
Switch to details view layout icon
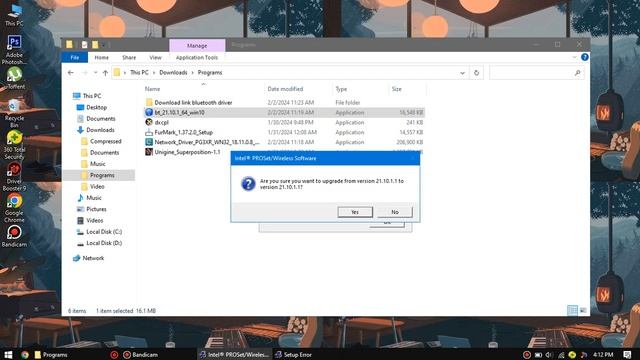pos(573,311)
